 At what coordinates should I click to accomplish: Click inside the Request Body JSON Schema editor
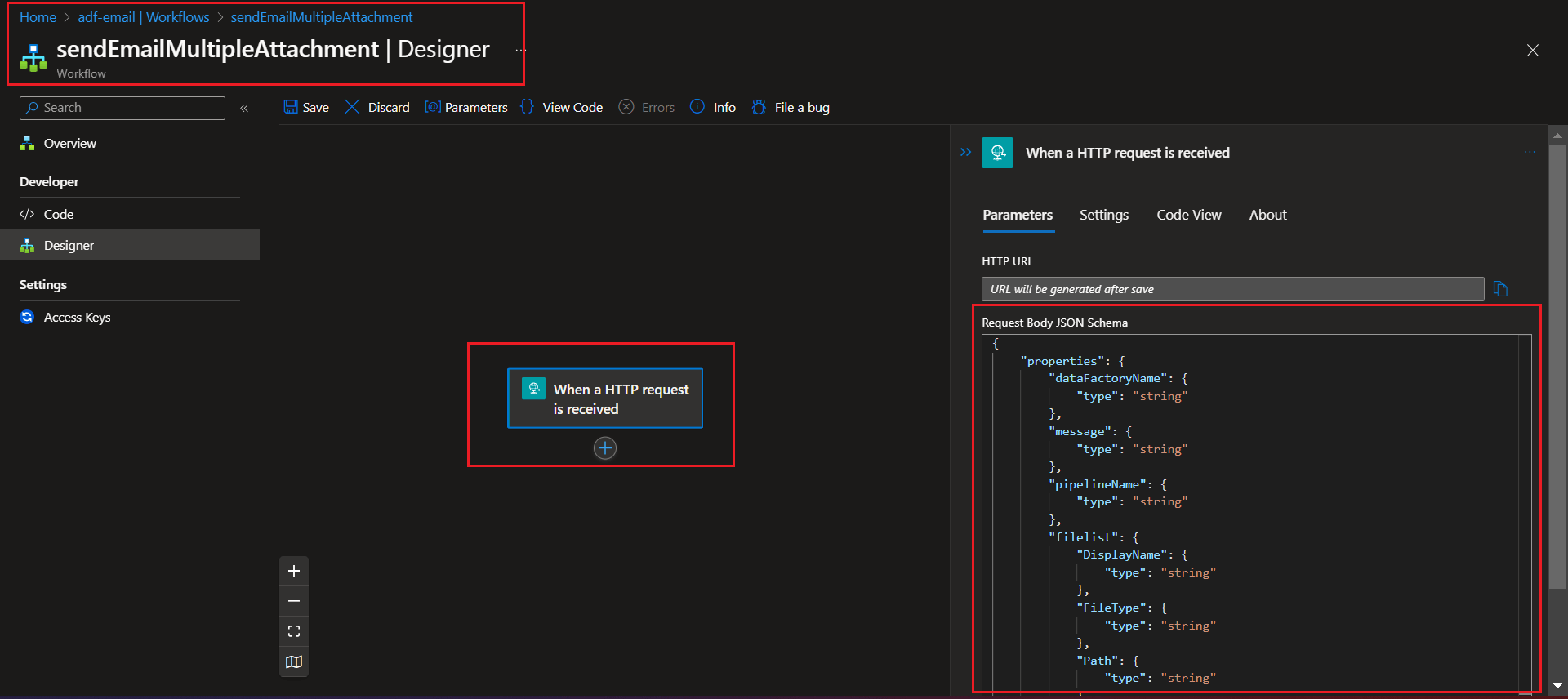click(1256, 514)
